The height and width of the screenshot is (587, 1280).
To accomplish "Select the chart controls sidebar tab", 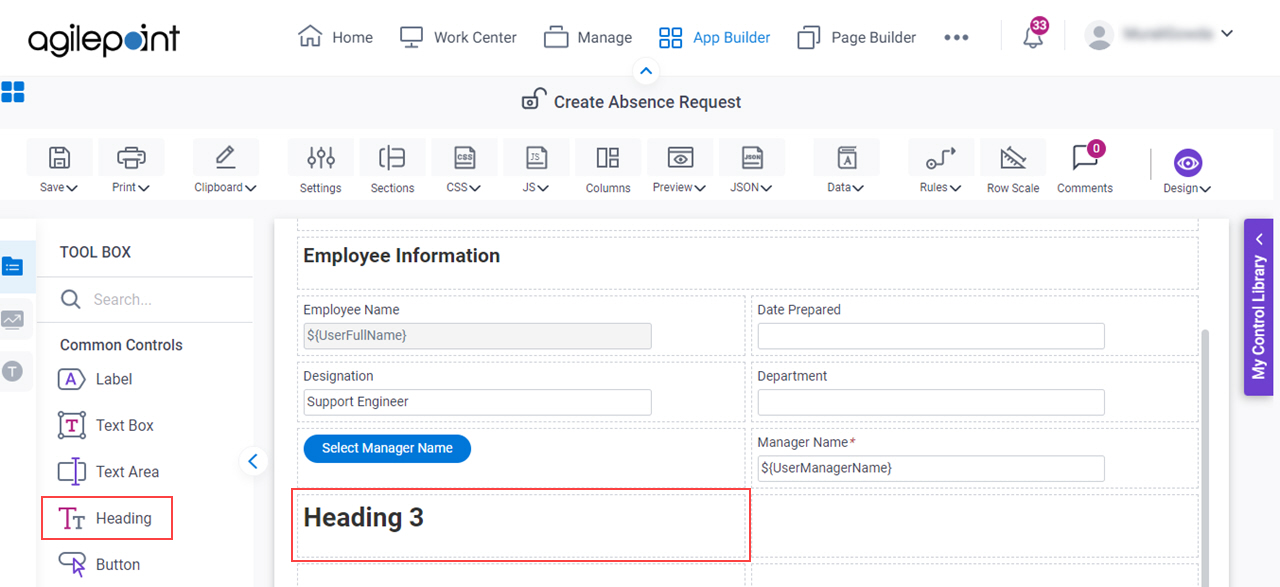I will coord(12,319).
